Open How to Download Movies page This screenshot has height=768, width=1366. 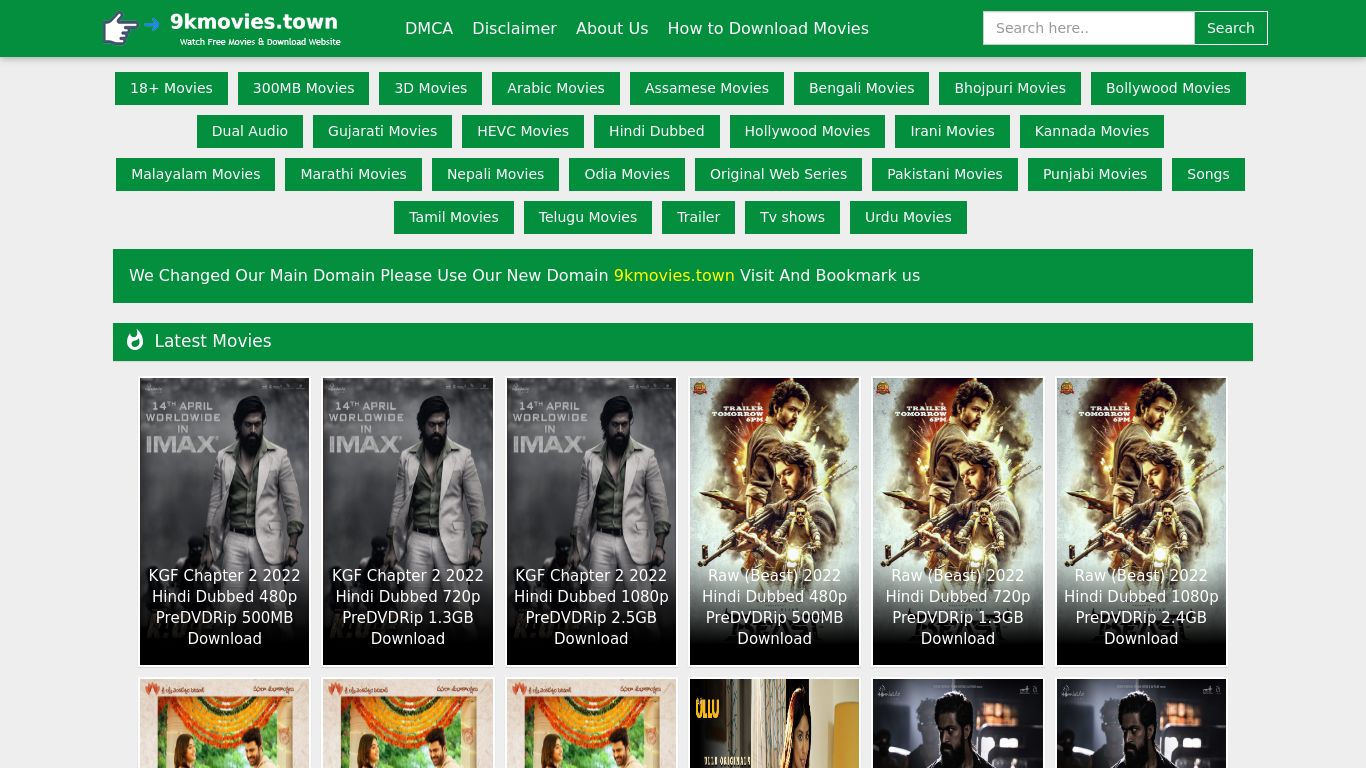pos(767,28)
